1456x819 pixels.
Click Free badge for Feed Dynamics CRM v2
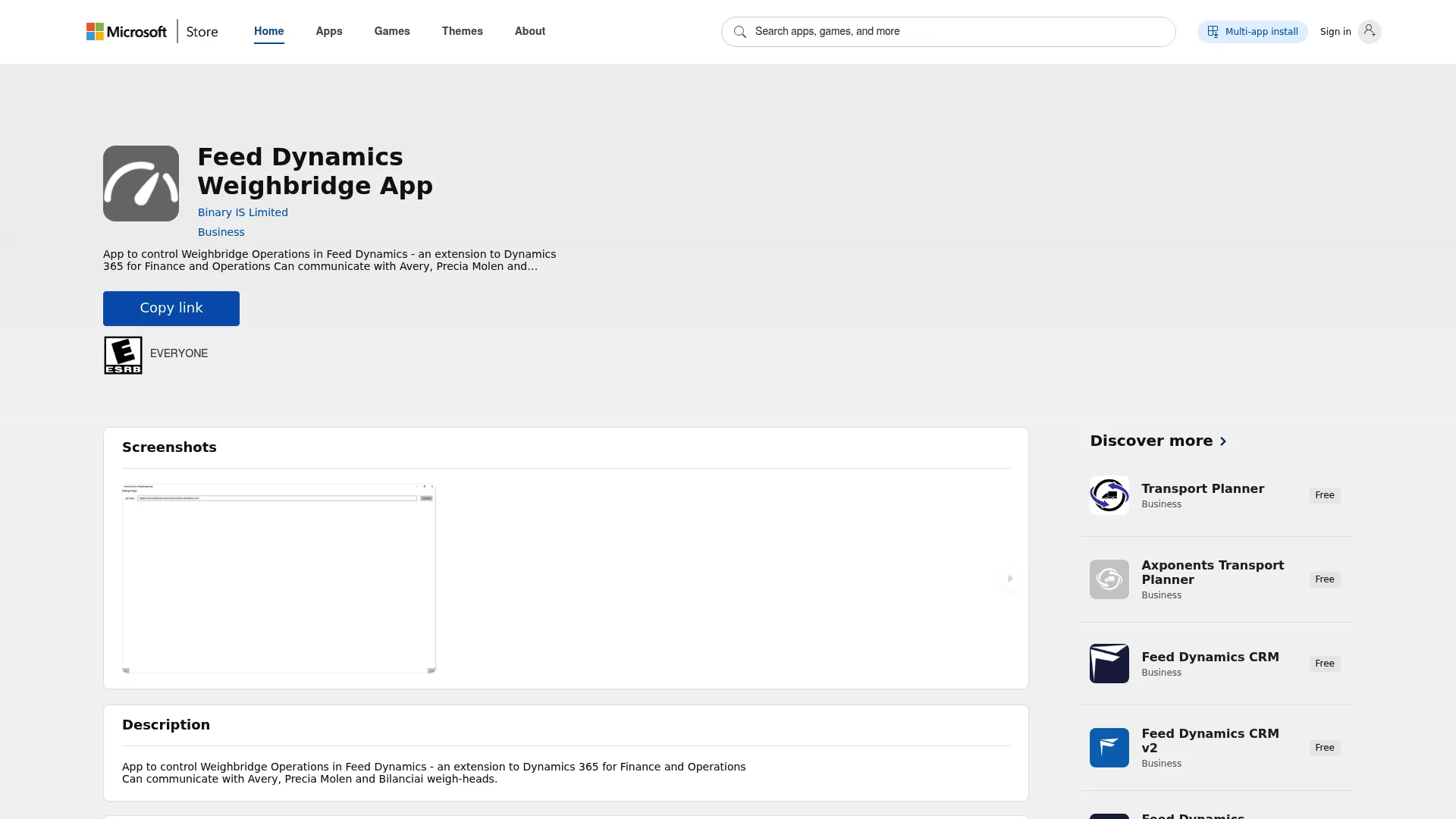[1324, 748]
